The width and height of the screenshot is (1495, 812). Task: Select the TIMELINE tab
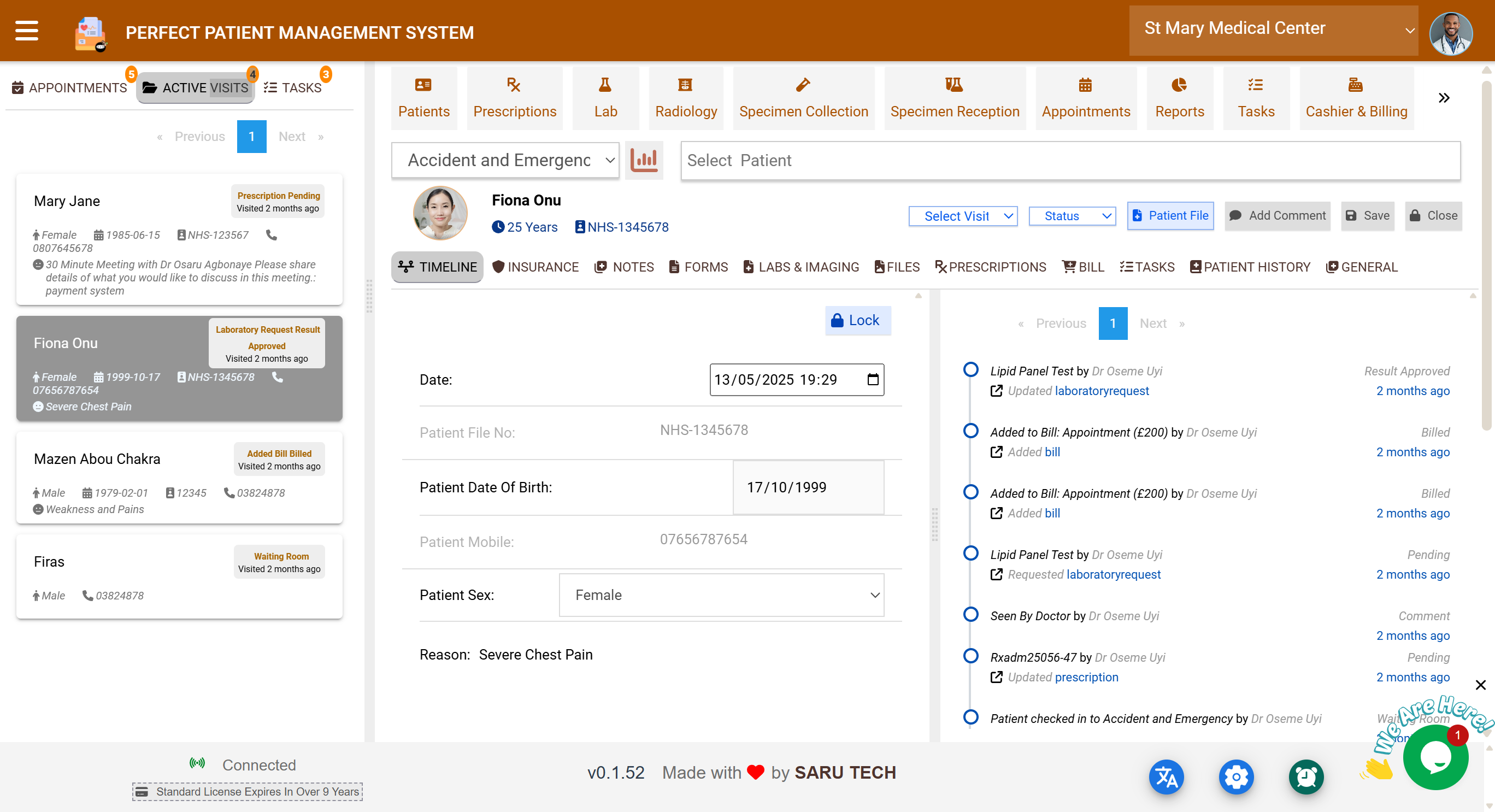pos(437,267)
